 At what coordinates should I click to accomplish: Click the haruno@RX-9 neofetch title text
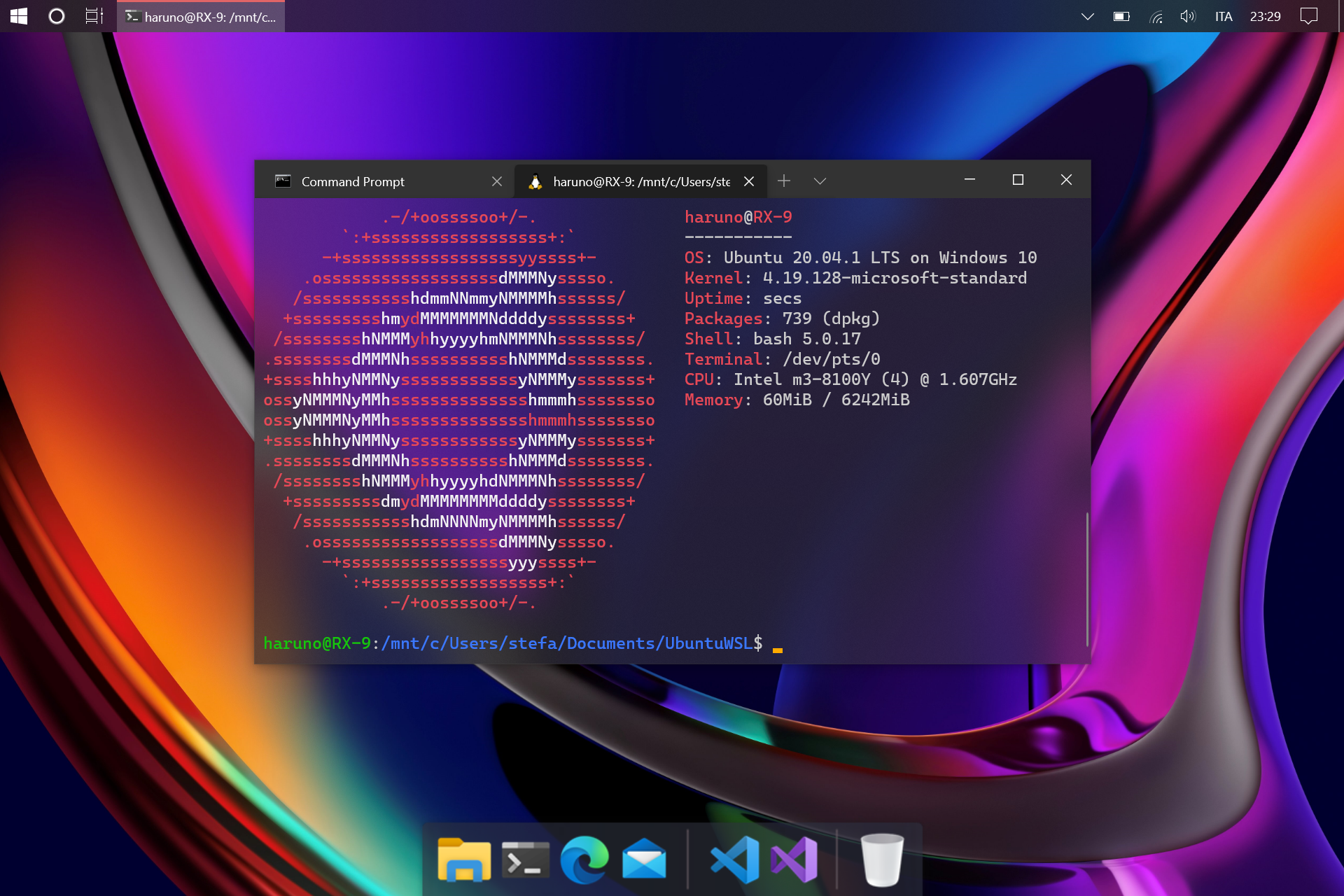738,217
